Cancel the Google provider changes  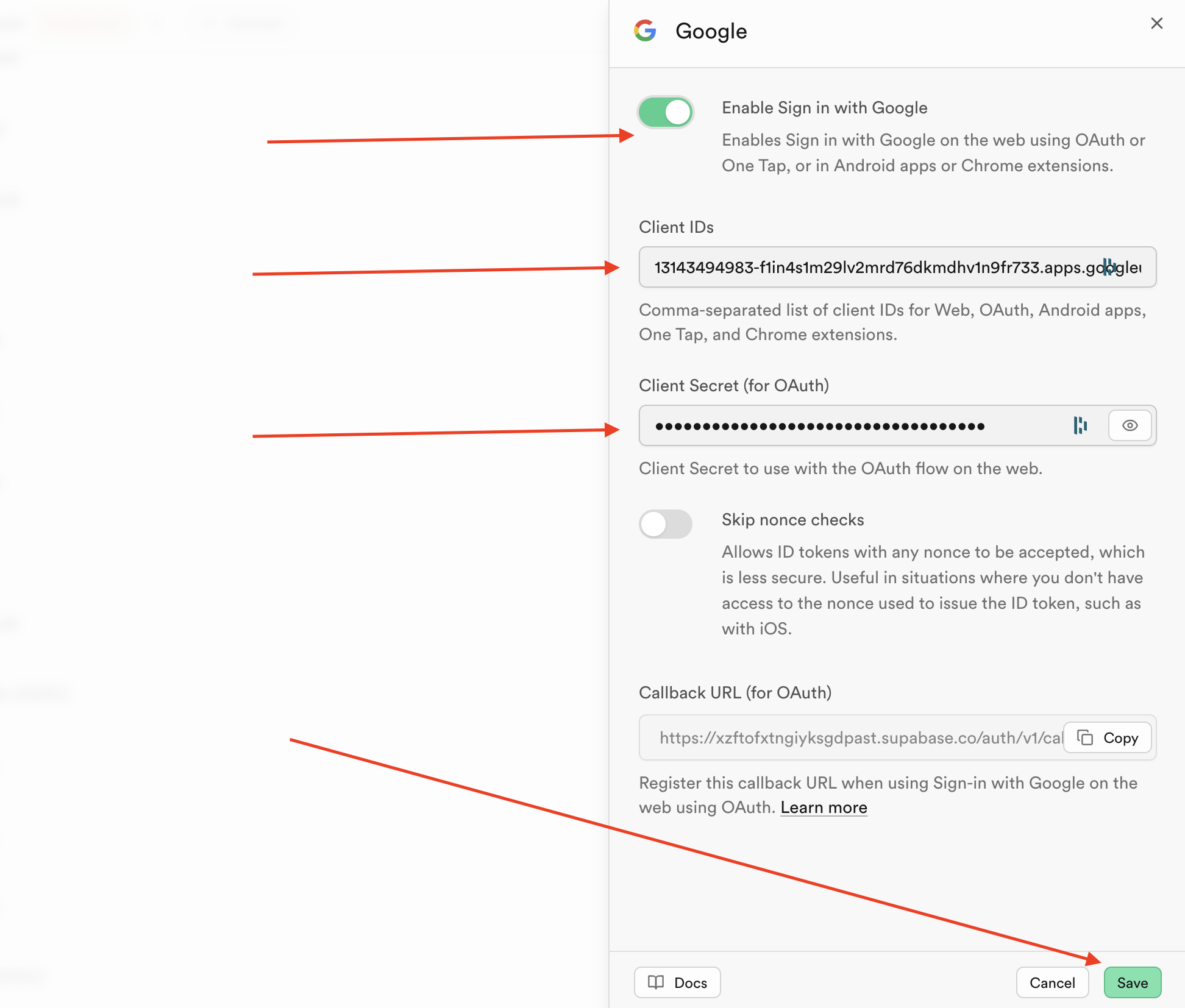[x=1052, y=982]
